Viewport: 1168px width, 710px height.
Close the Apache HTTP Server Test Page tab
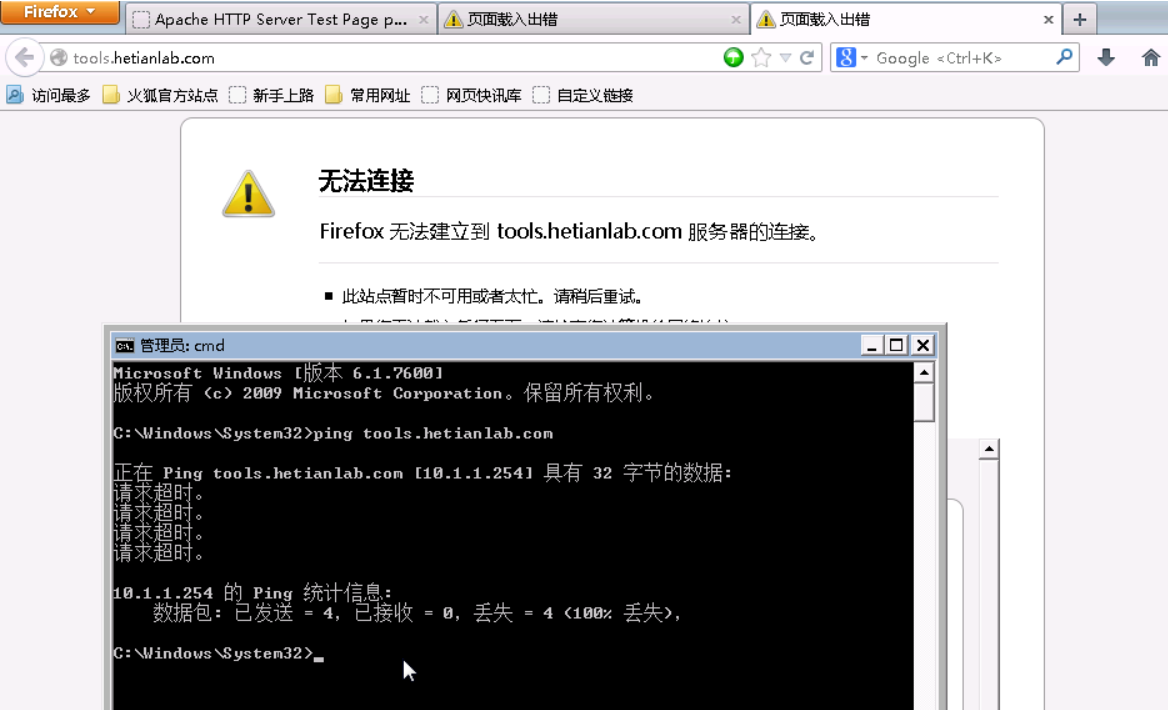click(x=423, y=20)
